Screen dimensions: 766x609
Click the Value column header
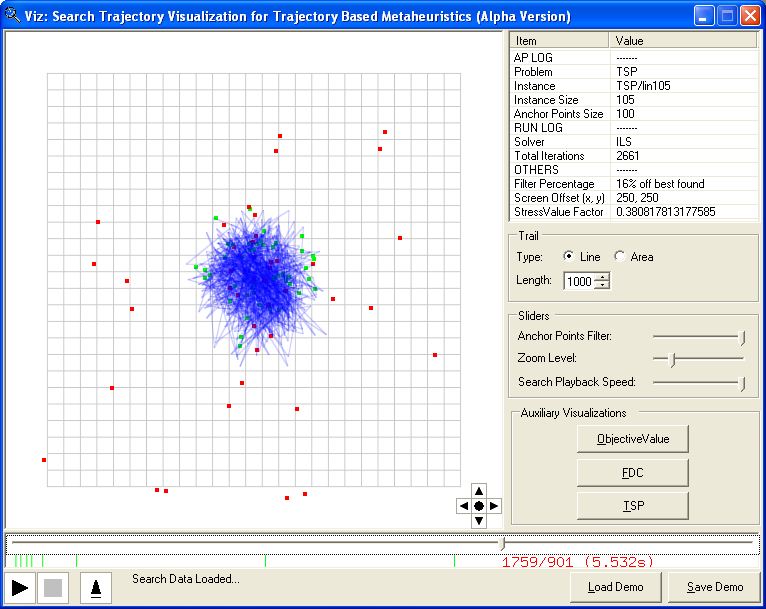(682, 41)
